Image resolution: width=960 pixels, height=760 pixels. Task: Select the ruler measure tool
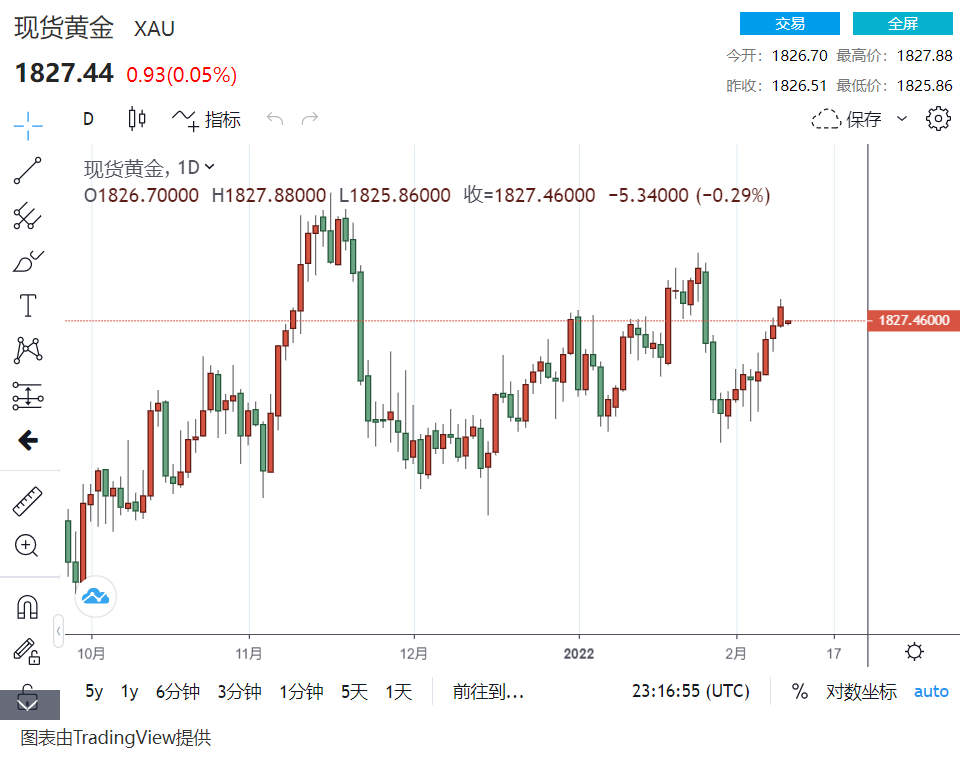(28, 502)
